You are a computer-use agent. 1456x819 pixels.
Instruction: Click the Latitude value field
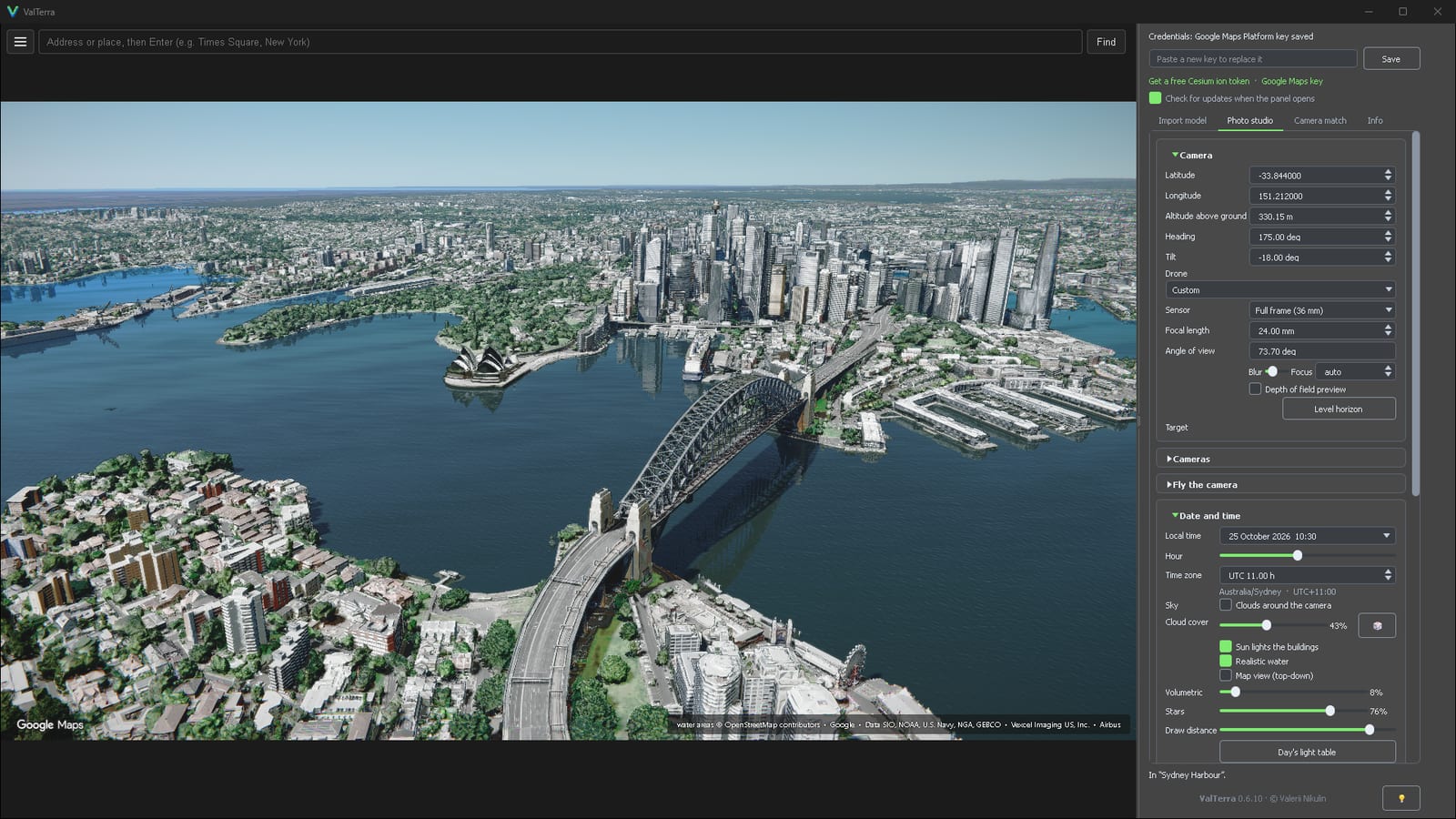coord(1322,175)
